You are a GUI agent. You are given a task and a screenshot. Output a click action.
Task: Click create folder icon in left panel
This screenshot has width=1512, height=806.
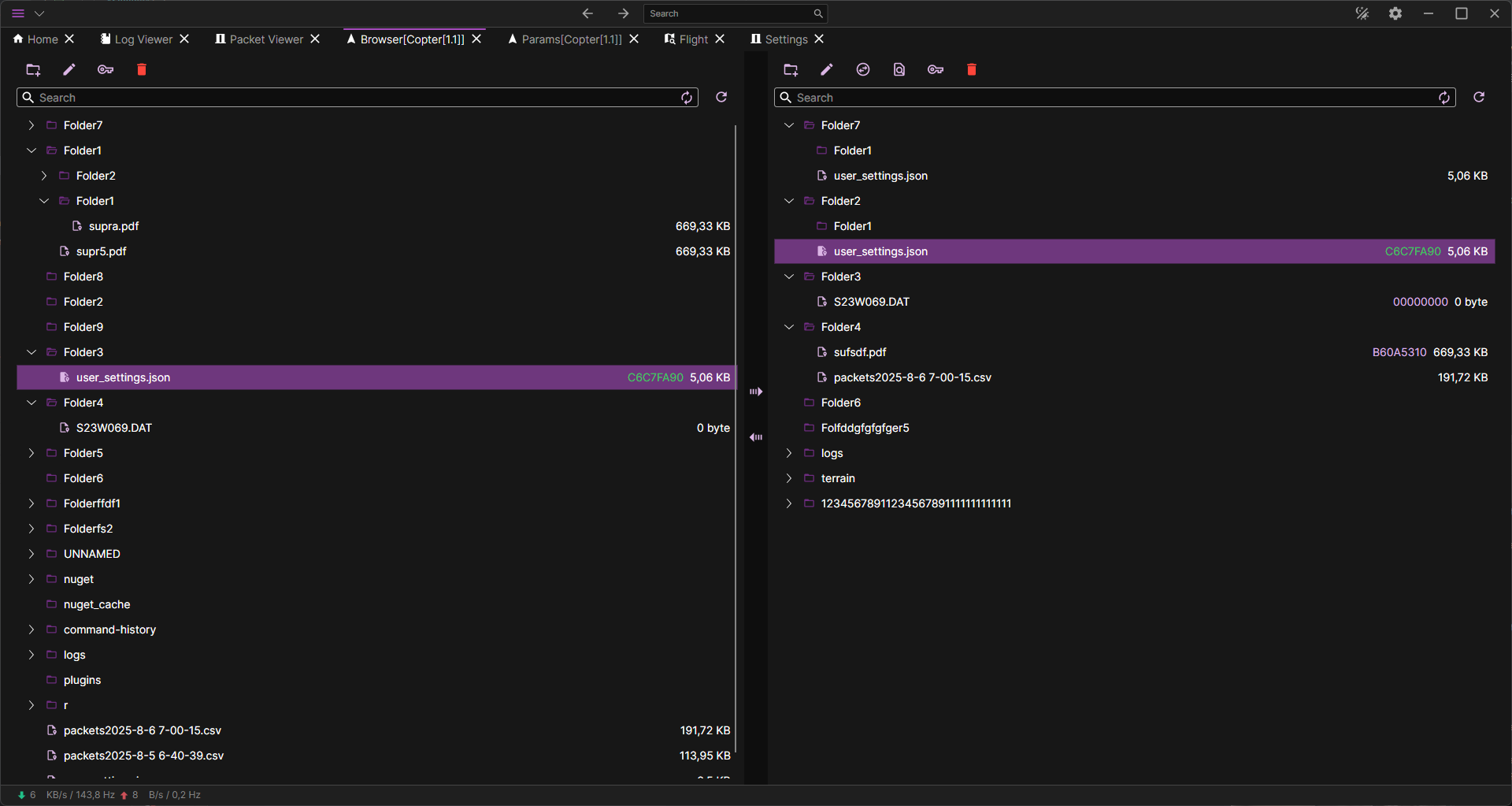(33, 70)
